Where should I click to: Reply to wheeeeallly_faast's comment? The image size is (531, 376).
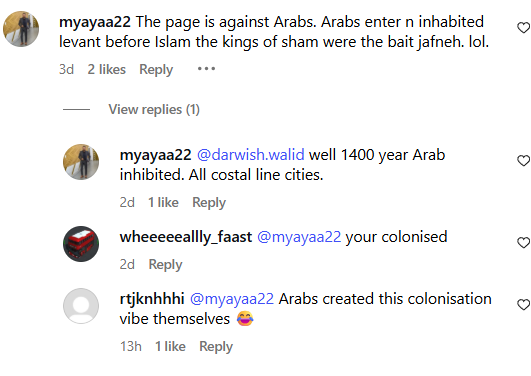click(x=165, y=265)
